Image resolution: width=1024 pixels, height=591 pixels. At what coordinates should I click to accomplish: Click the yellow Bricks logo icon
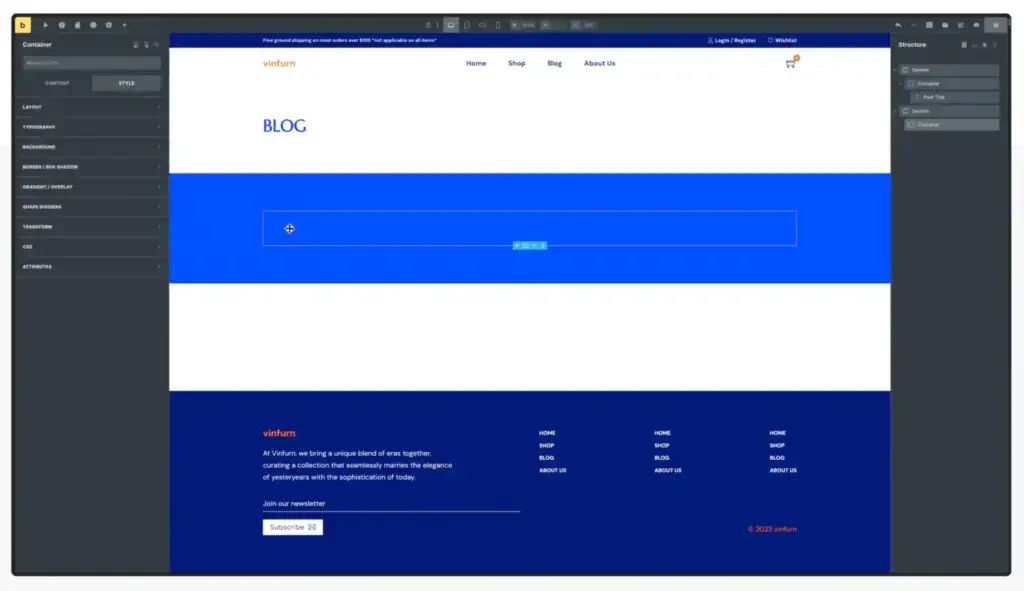coord(23,24)
